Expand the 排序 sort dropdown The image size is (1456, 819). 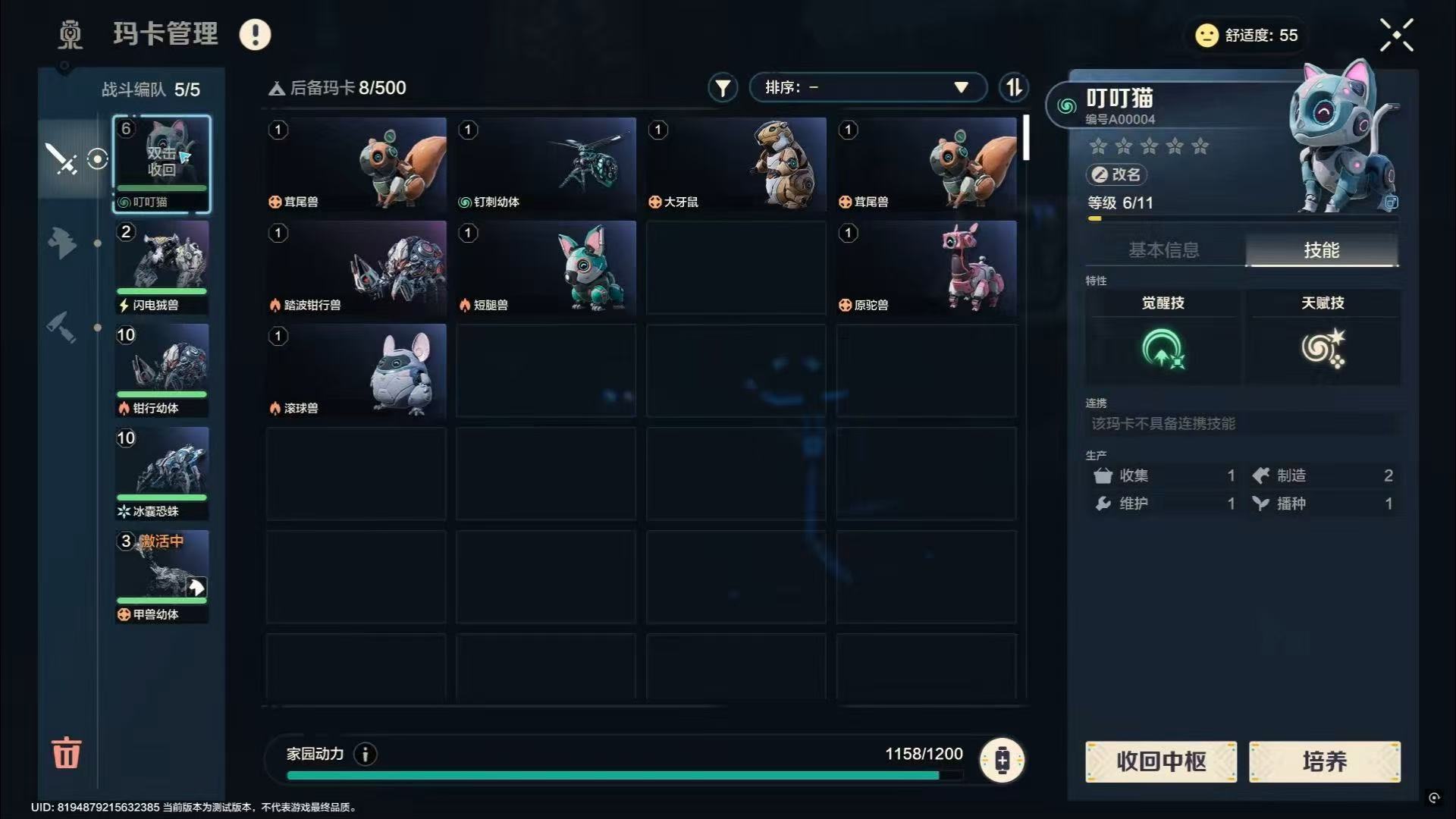[x=868, y=87]
